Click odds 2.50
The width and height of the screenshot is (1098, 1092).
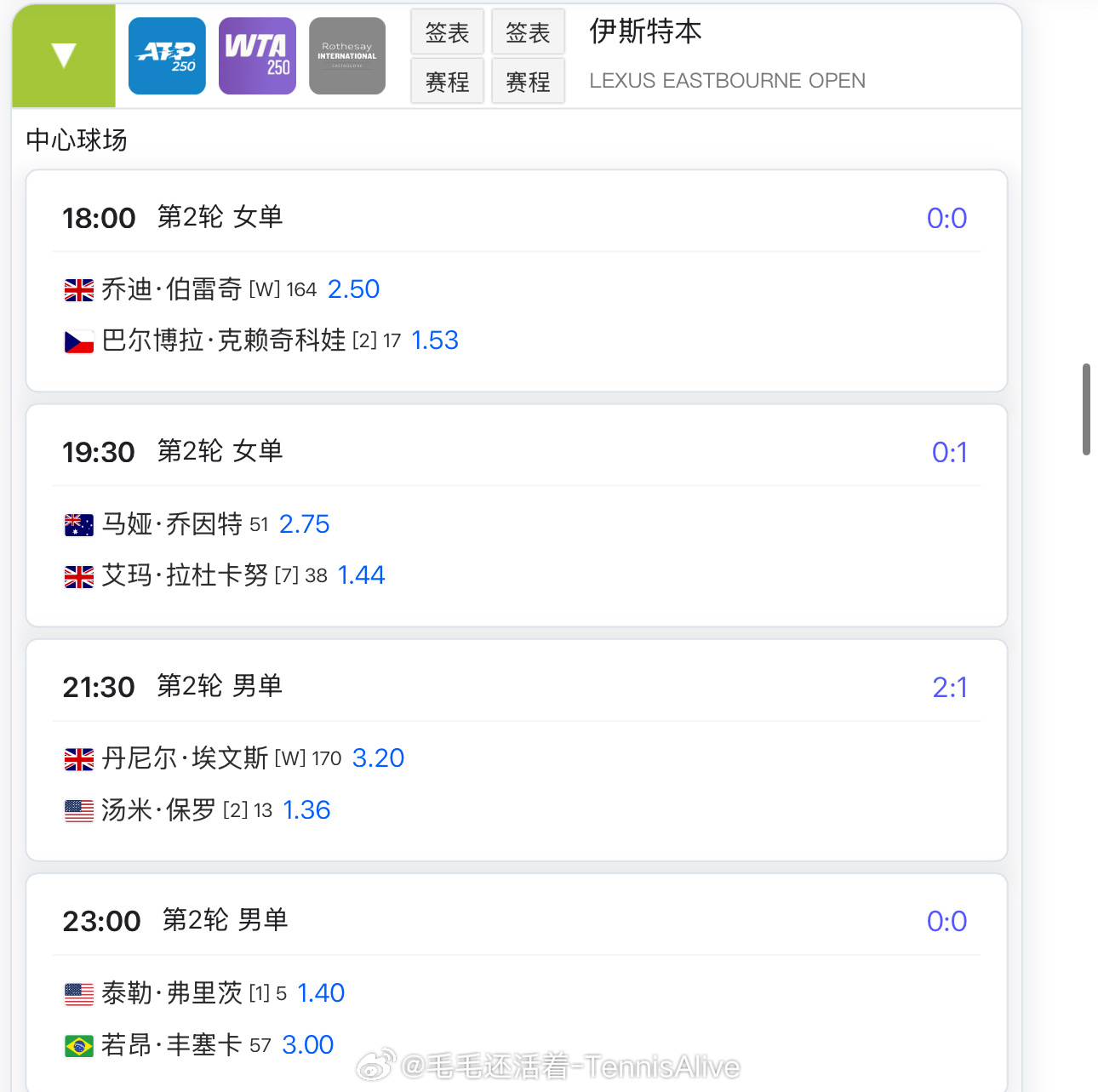(x=354, y=289)
